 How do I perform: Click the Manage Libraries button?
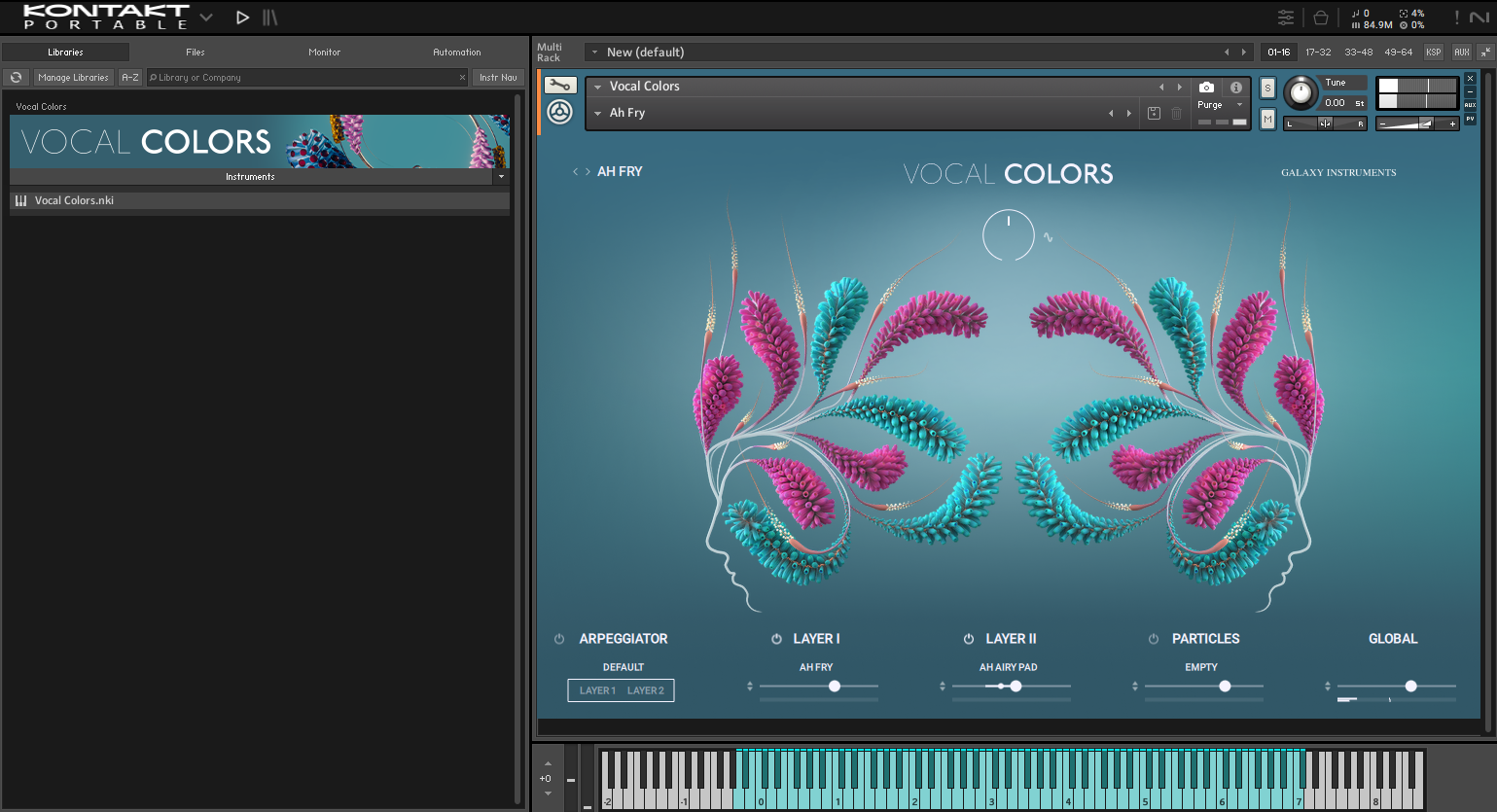pyautogui.click(x=74, y=78)
